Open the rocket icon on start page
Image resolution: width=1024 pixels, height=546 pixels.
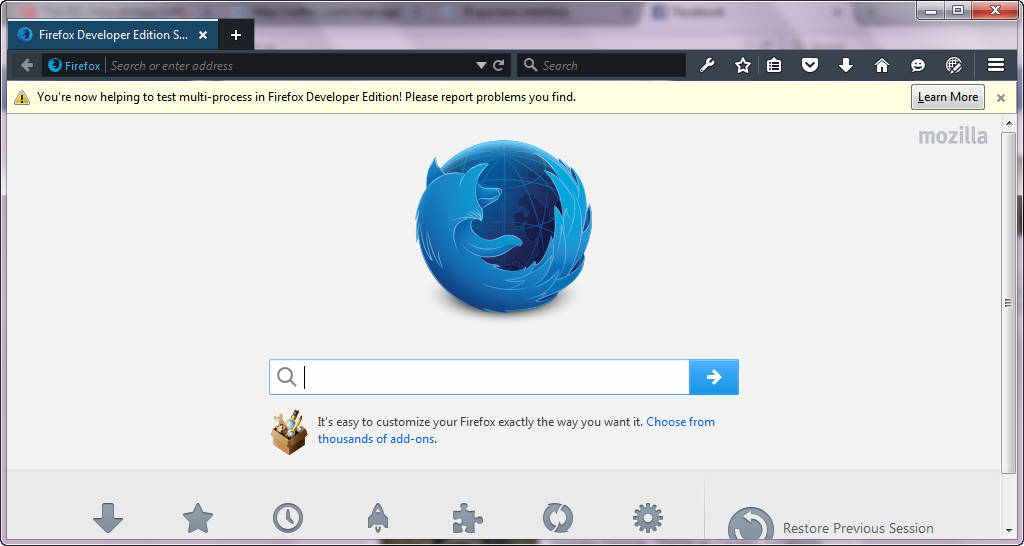click(378, 519)
